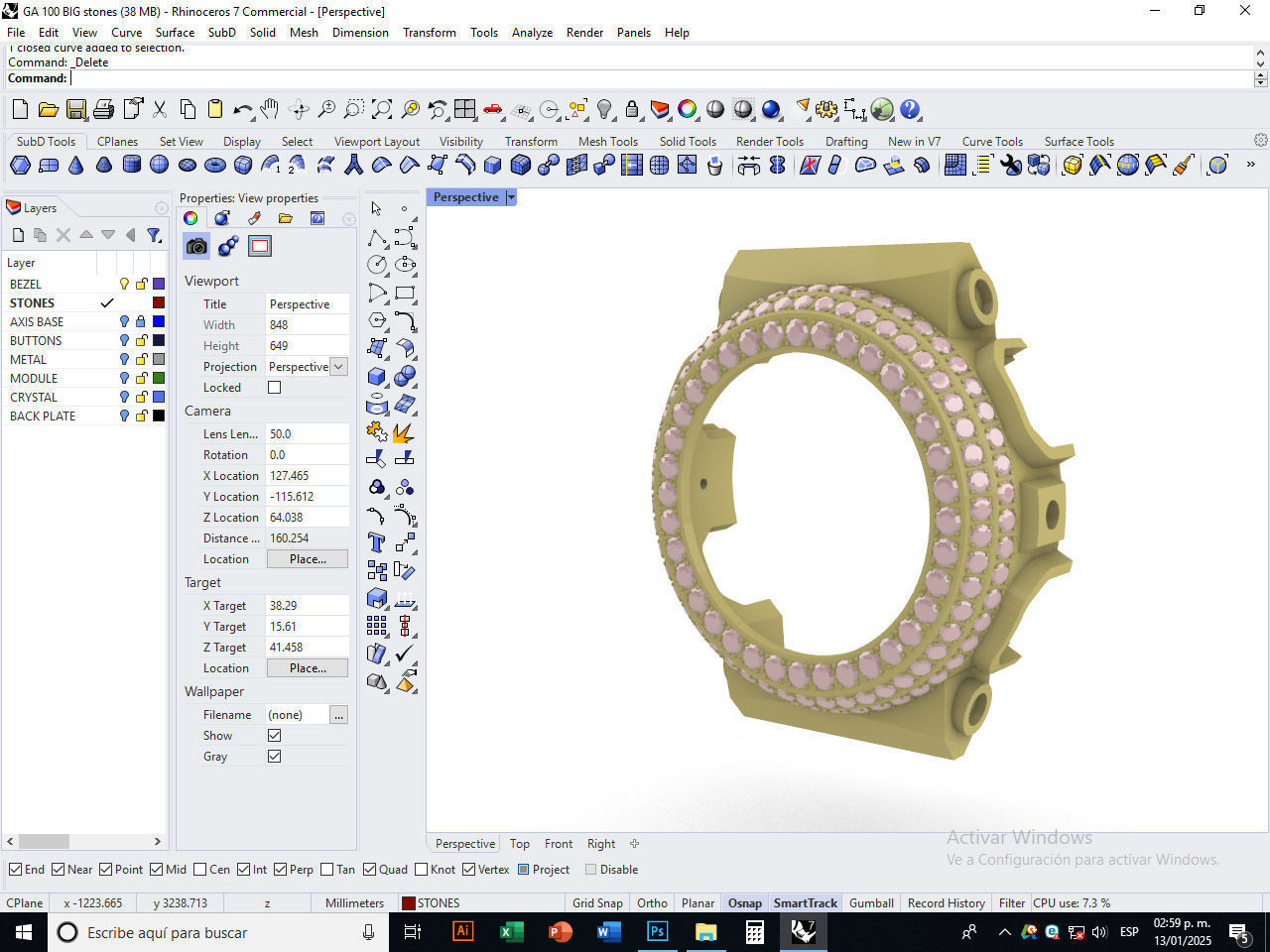Click the Lens Length value field
The height and width of the screenshot is (952, 1270).
point(308,434)
